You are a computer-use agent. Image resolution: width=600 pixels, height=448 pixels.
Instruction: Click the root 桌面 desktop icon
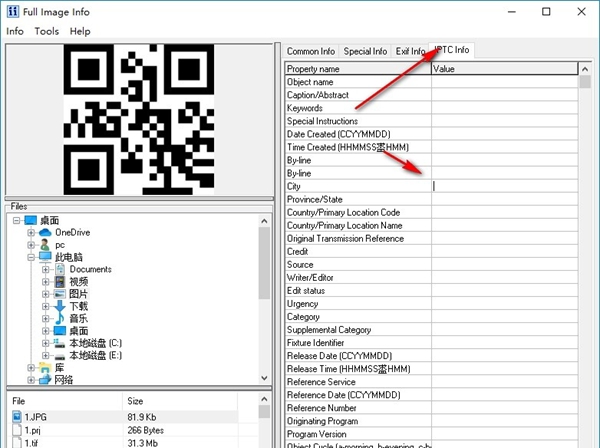click(31, 220)
